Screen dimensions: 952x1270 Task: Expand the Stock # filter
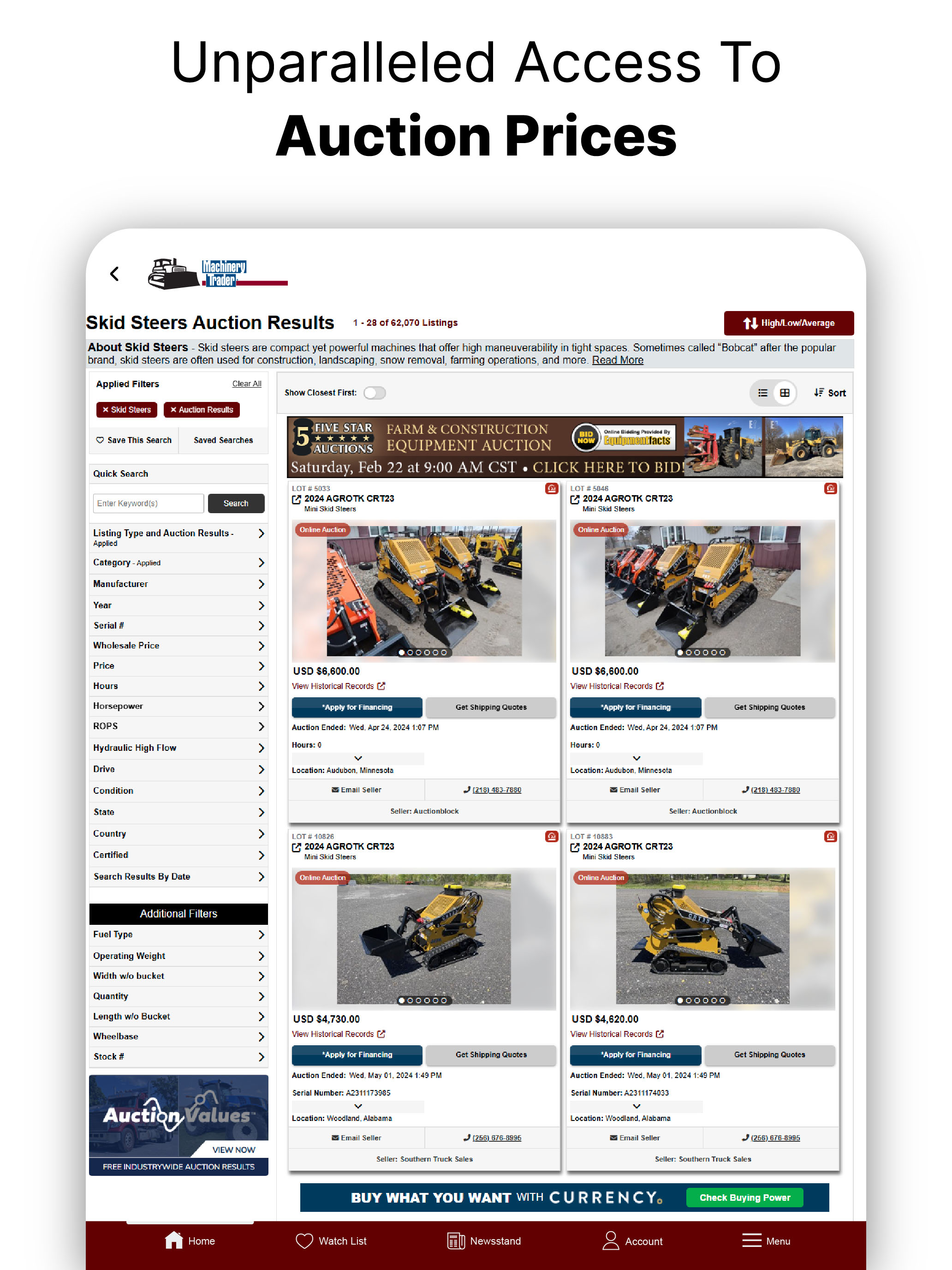tap(178, 1056)
